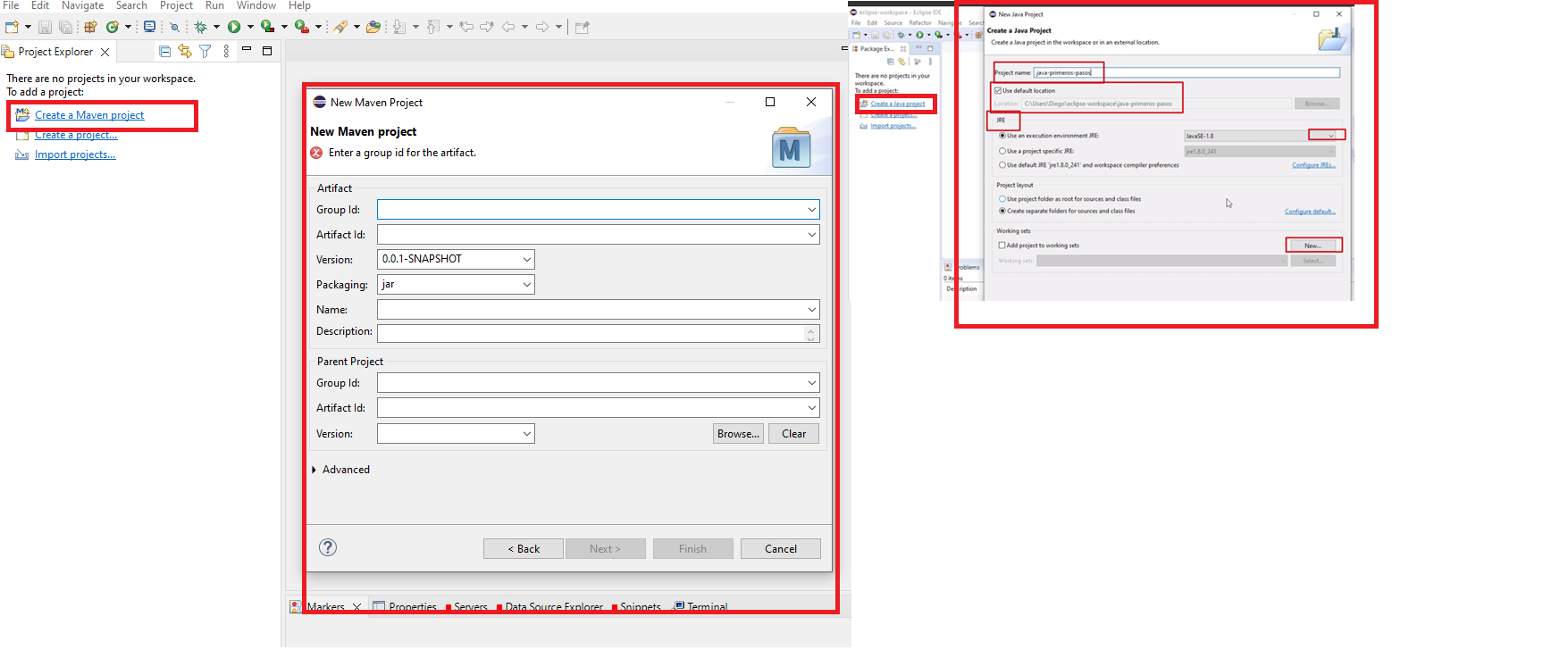This screenshot has height=650, width=1568.
Task: Expand the Advanced section
Action: [314, 470]
